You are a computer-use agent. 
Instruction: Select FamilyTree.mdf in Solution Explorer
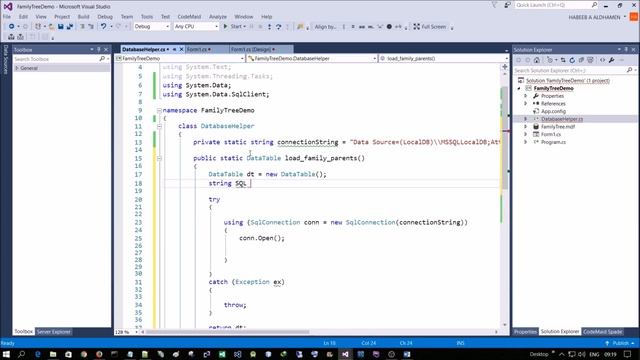point(558,127)
